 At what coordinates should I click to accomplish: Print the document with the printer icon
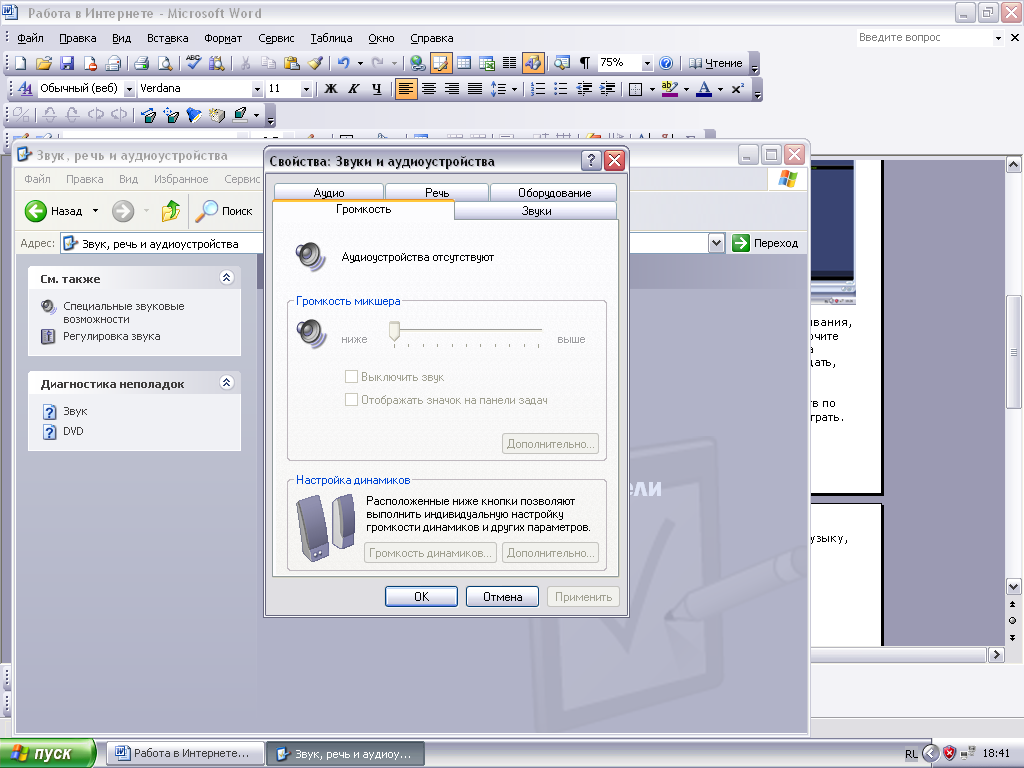point(141,63)
